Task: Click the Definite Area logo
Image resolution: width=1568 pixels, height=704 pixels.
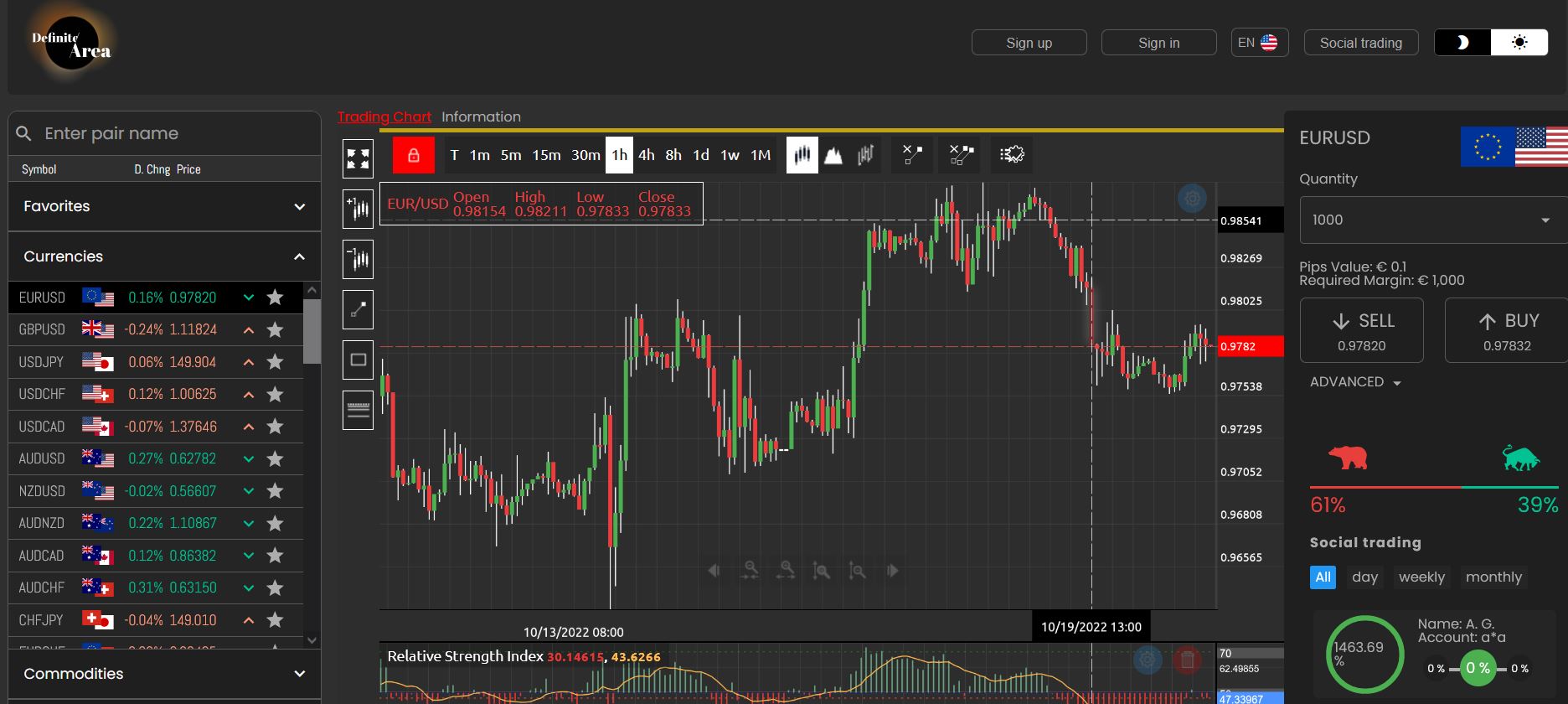Action: coord(72,44)
